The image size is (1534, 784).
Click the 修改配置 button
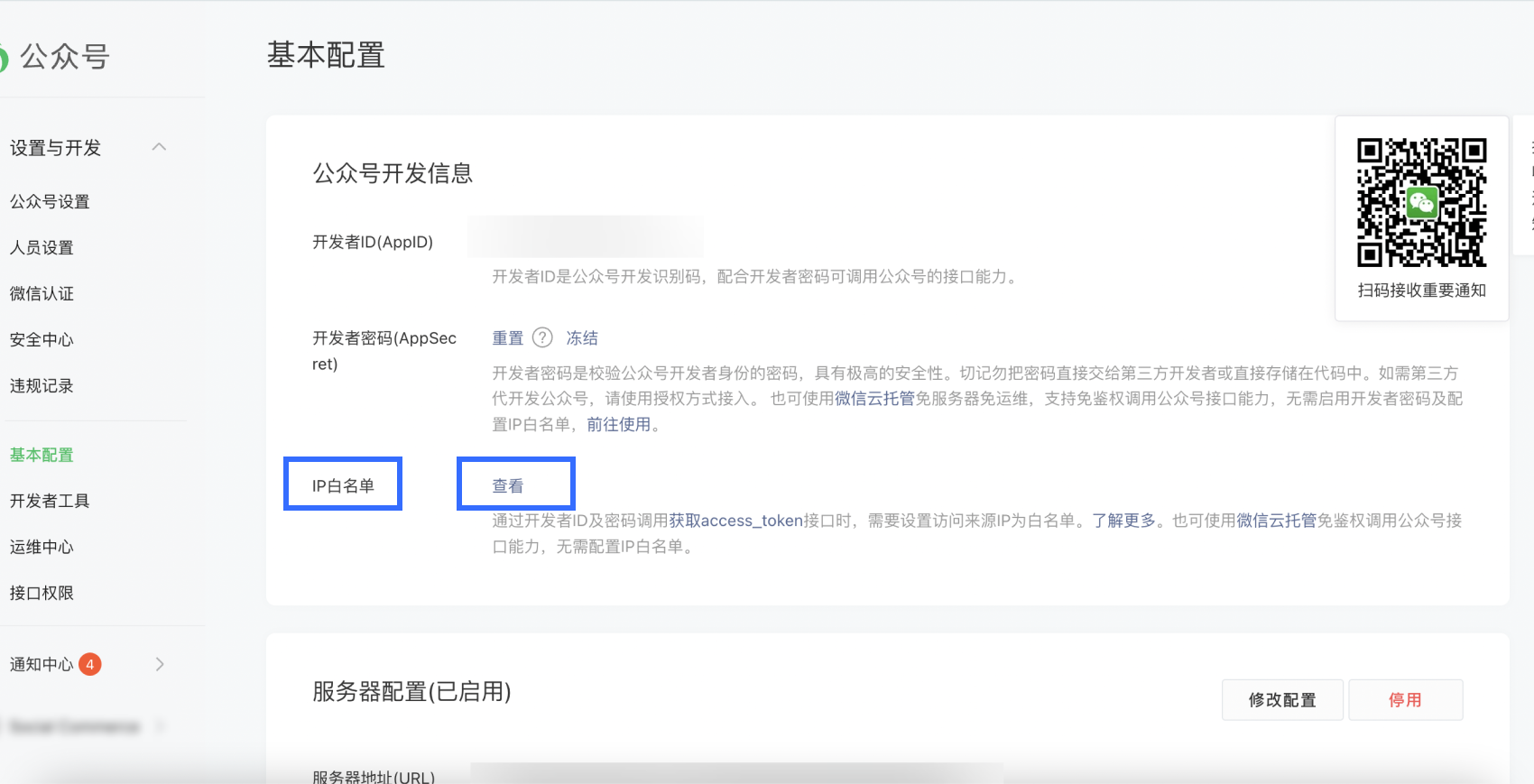click(x=1282, y=700)
